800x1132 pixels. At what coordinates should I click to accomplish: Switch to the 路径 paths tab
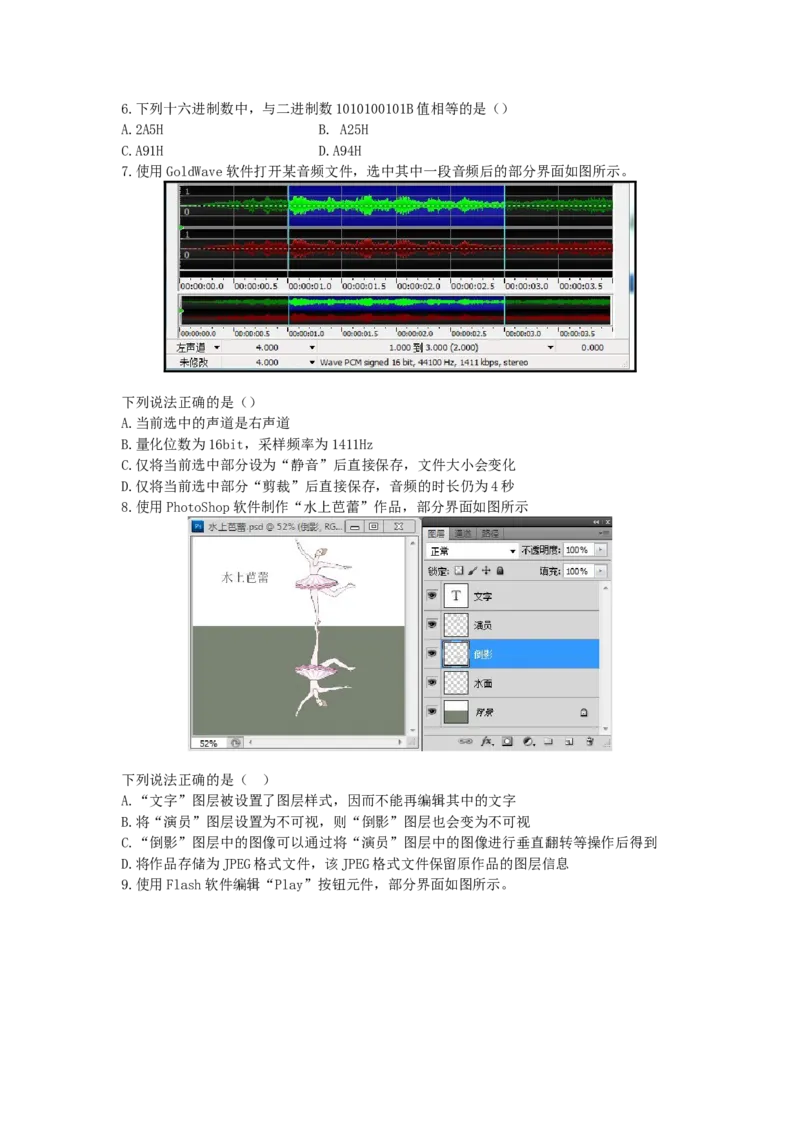(x=490, y=533)
